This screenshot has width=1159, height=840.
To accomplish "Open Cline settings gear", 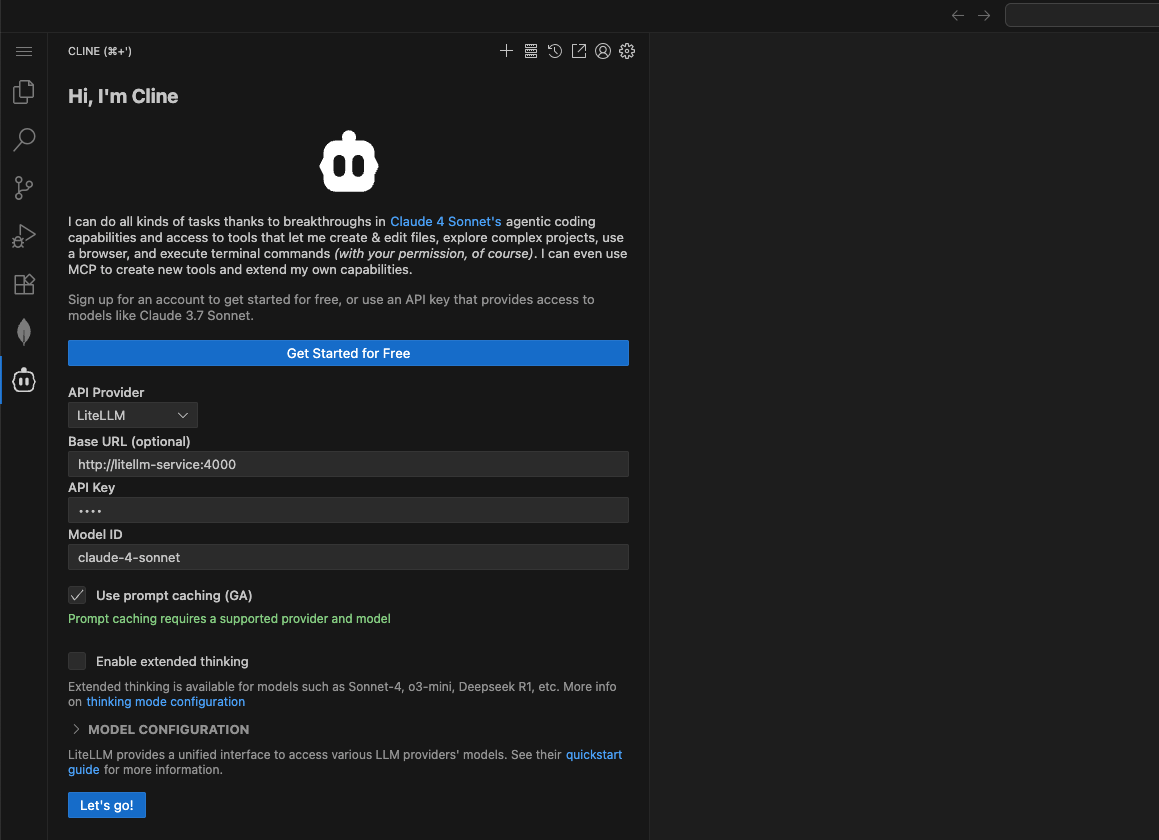I will click(x=627, y=51).
